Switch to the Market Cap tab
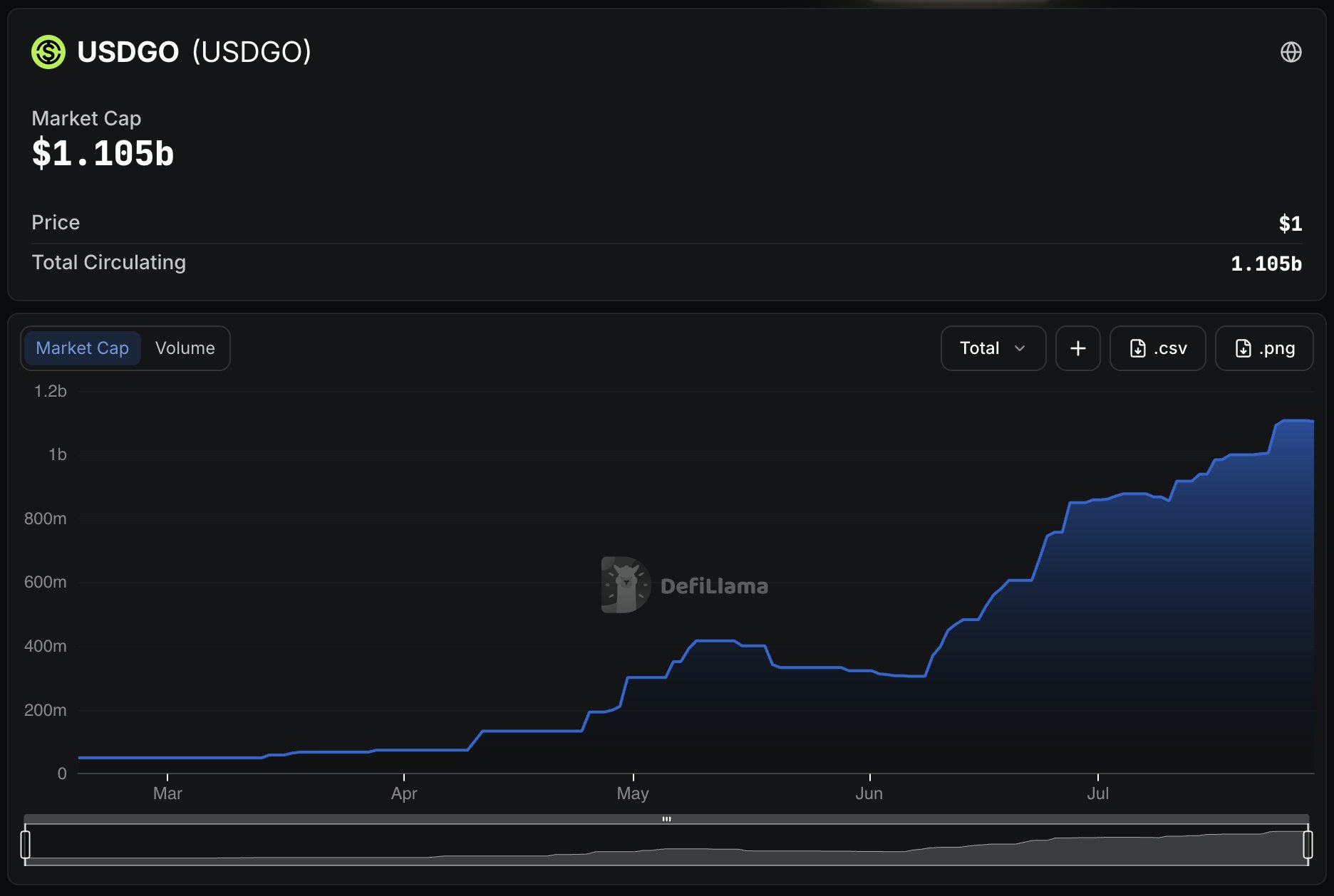1334x896 pixels. (x=82, y=348)
